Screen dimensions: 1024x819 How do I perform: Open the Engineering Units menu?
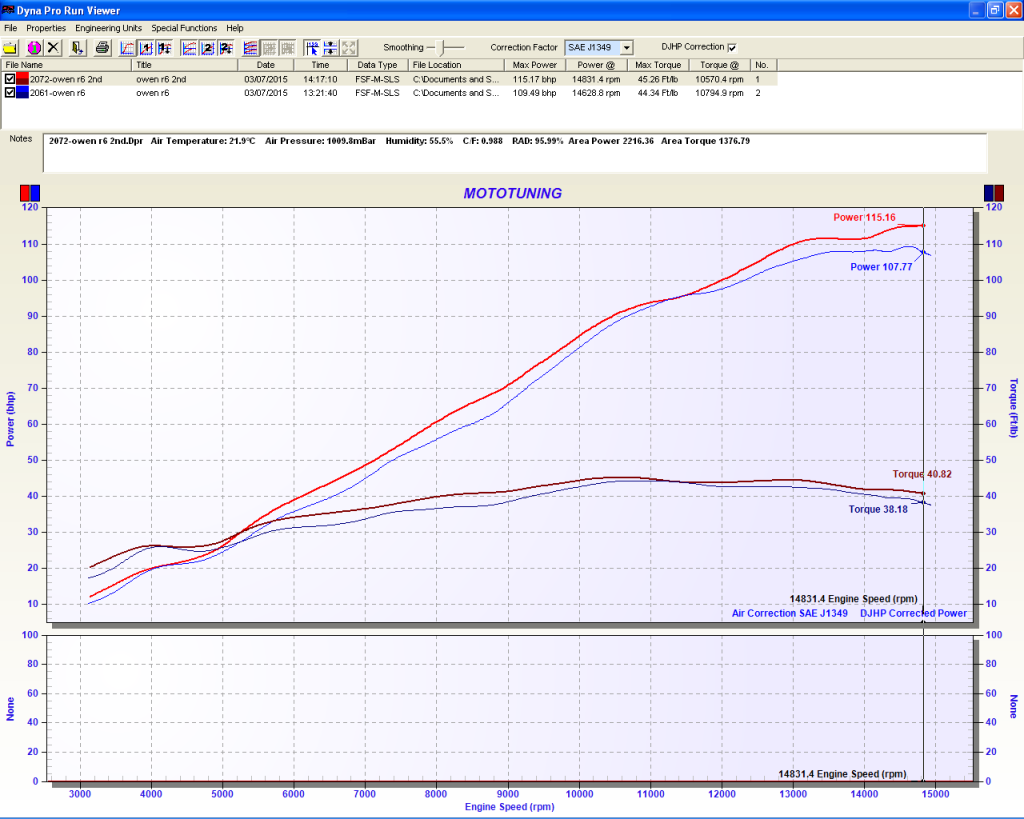pyautogui.click(x=109, y=28)
